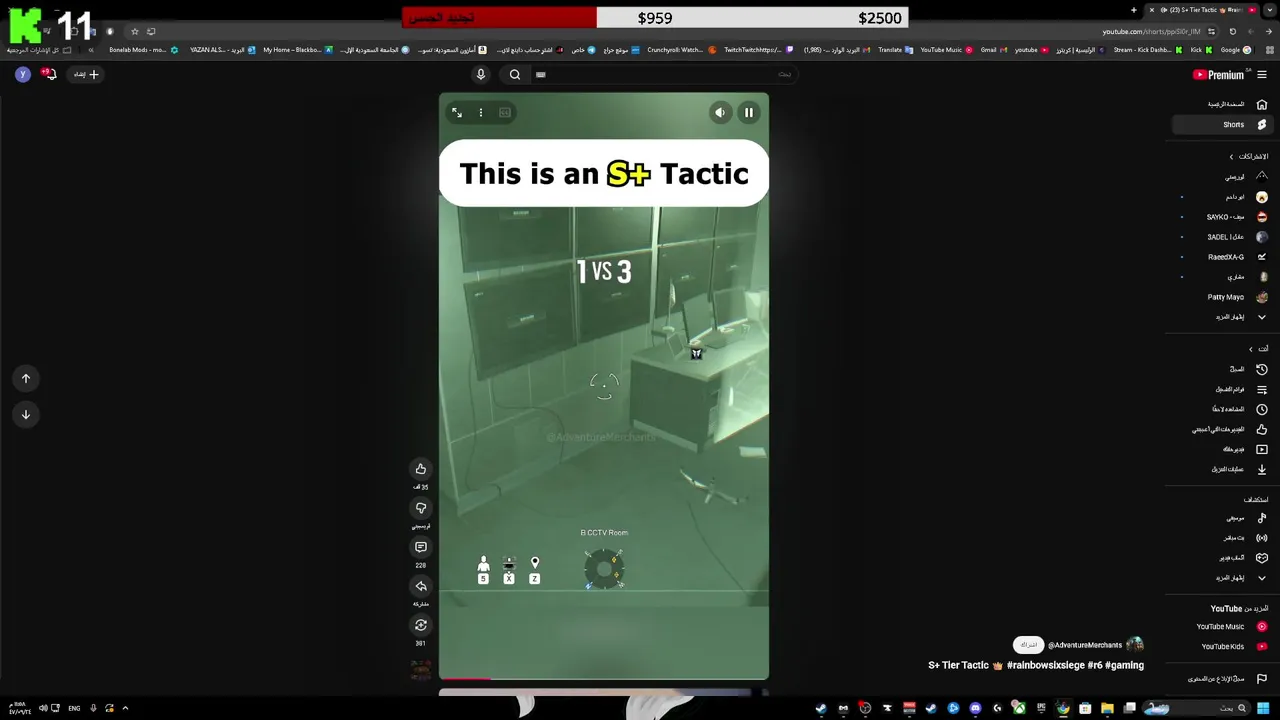Click the YouTube search magnifier button
The height and width of the screenshot is (720, 1280).
515,74
